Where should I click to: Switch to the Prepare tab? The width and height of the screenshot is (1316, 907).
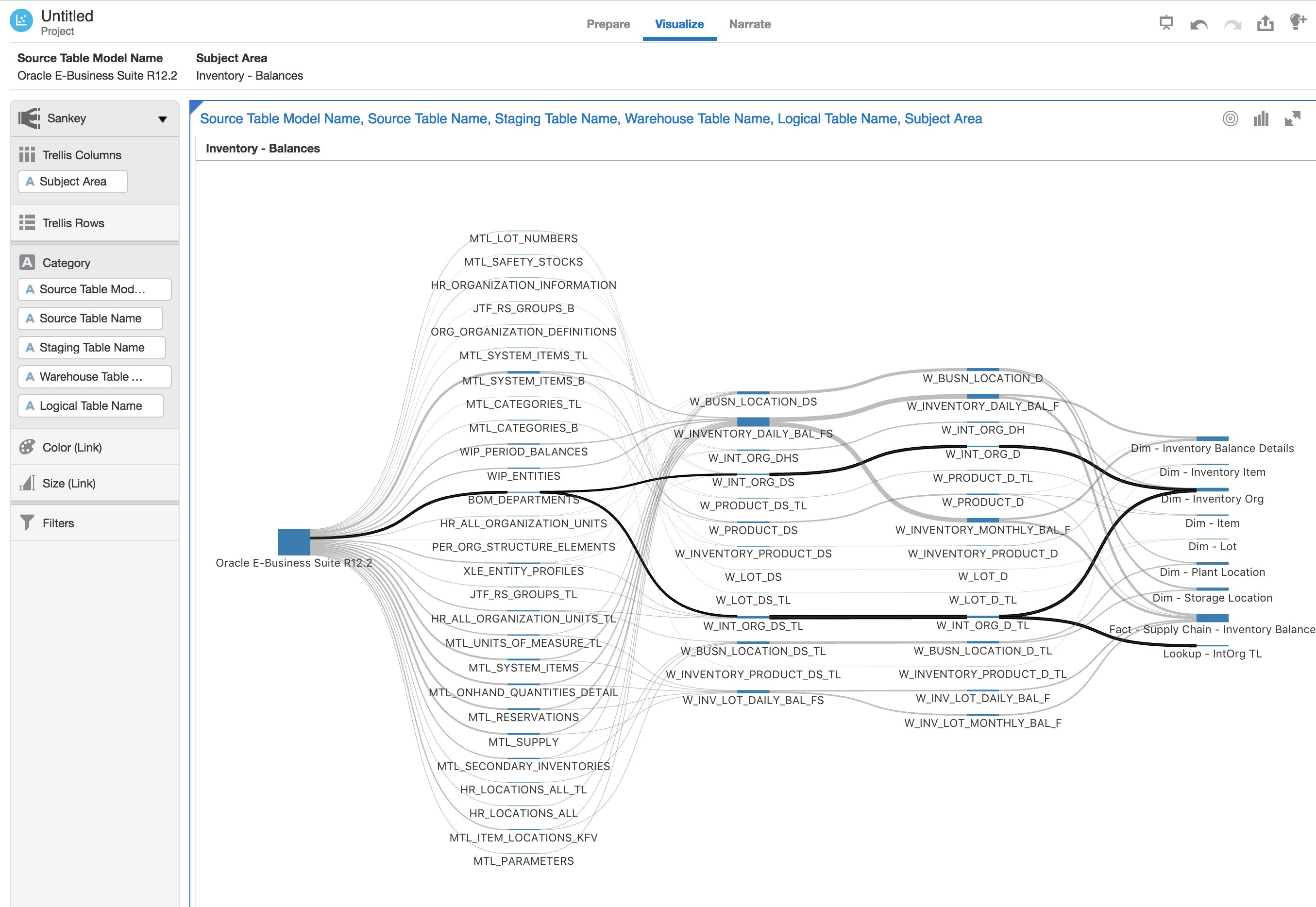[608, 24]
